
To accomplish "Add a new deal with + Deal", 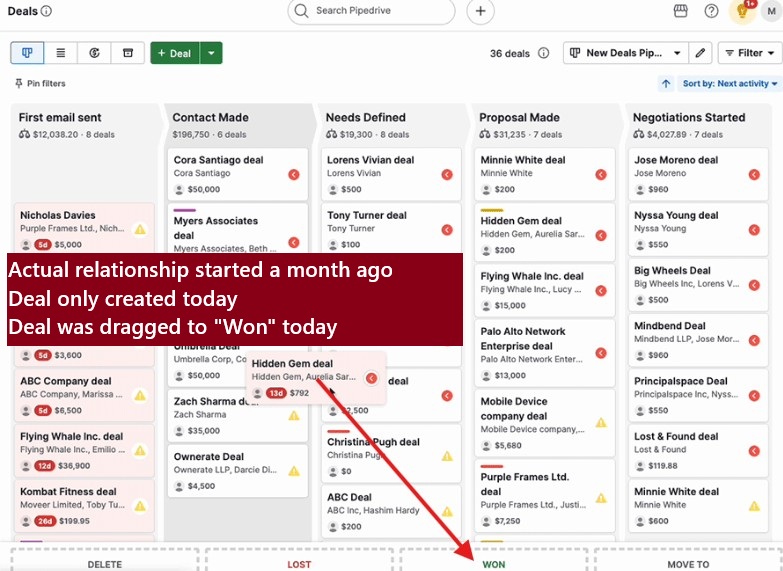I will 175,53.
